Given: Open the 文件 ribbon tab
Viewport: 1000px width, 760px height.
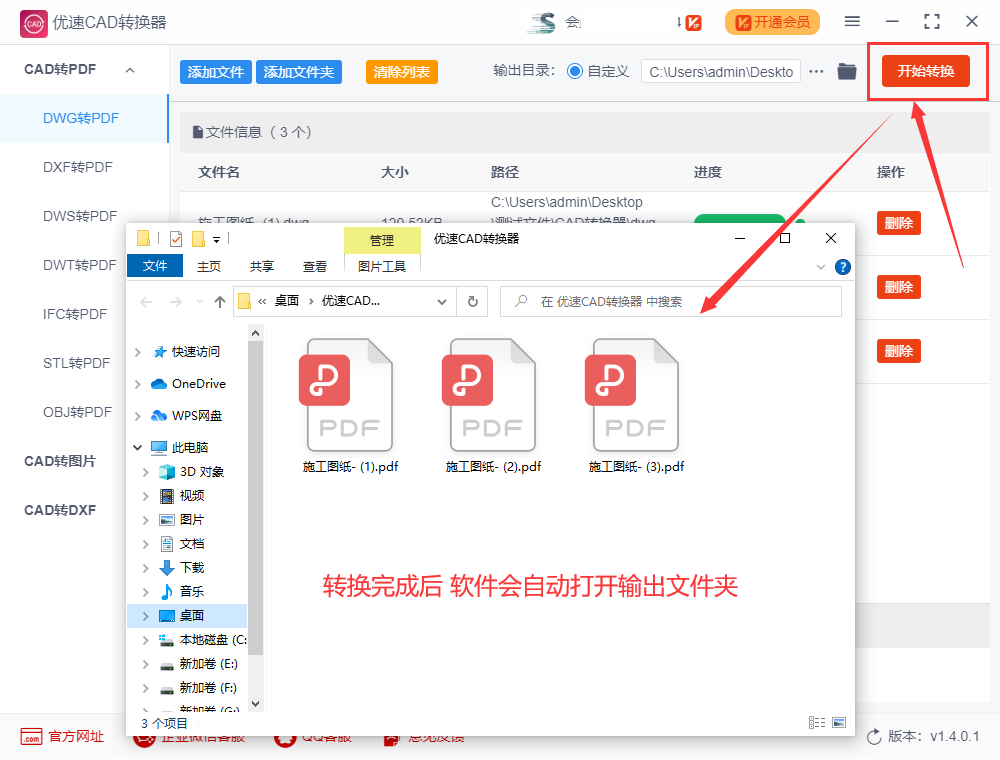Looking at the screenshot, I should 155,265.
